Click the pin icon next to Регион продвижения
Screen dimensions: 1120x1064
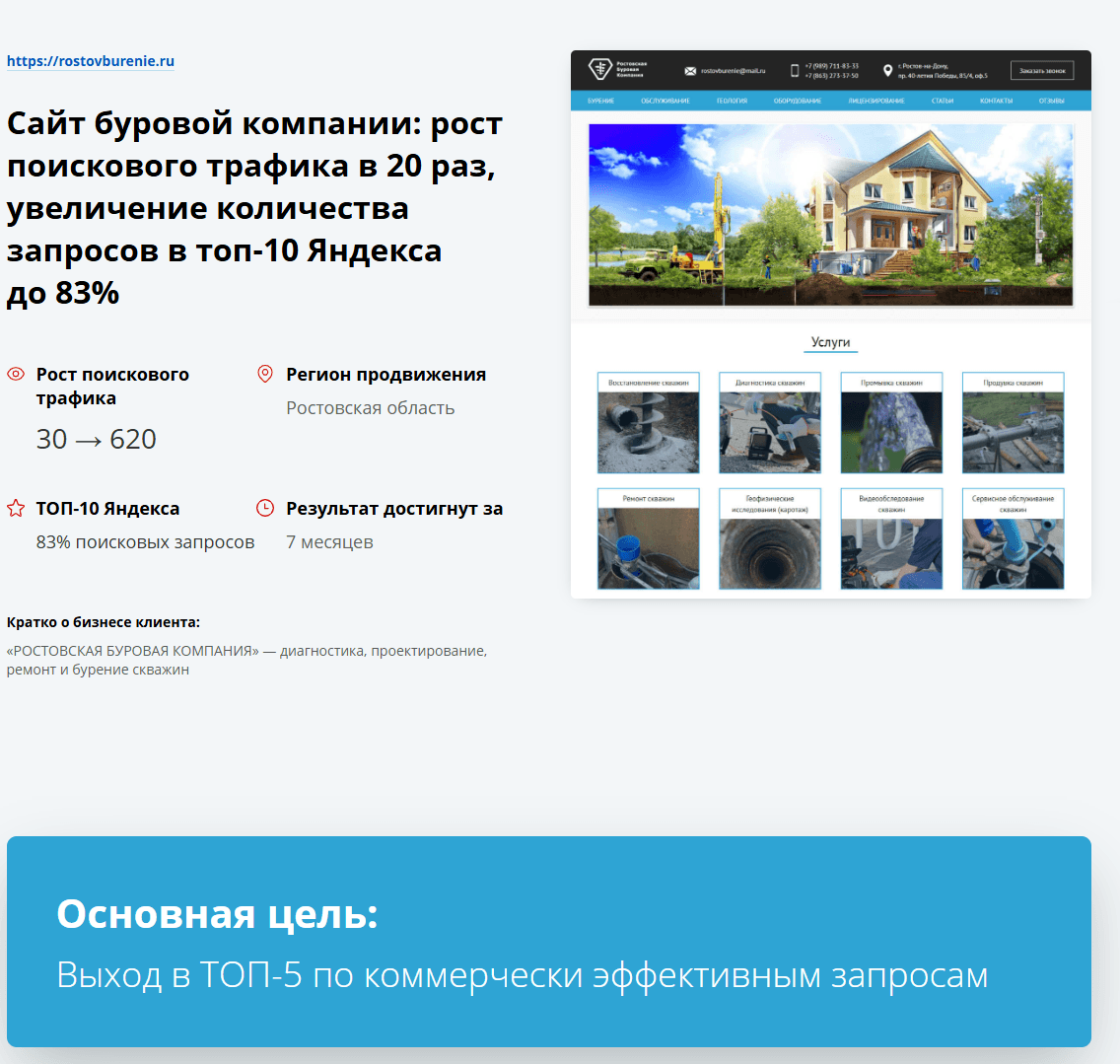tap(264, 374)
